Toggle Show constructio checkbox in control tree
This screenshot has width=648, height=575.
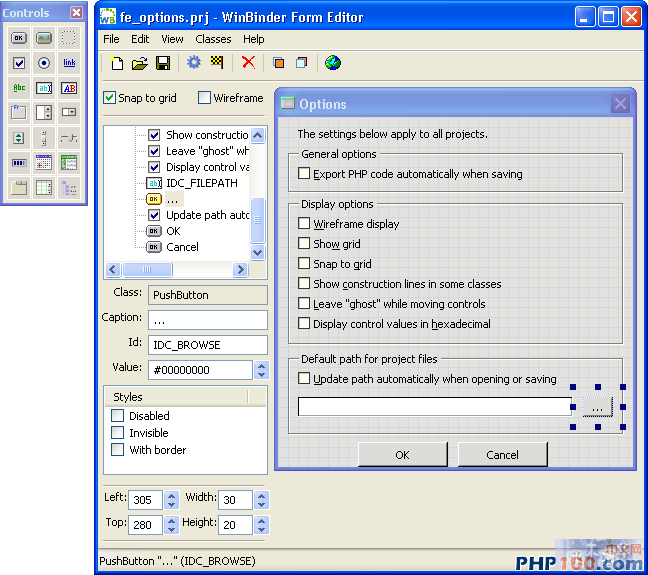click(154, 135)
